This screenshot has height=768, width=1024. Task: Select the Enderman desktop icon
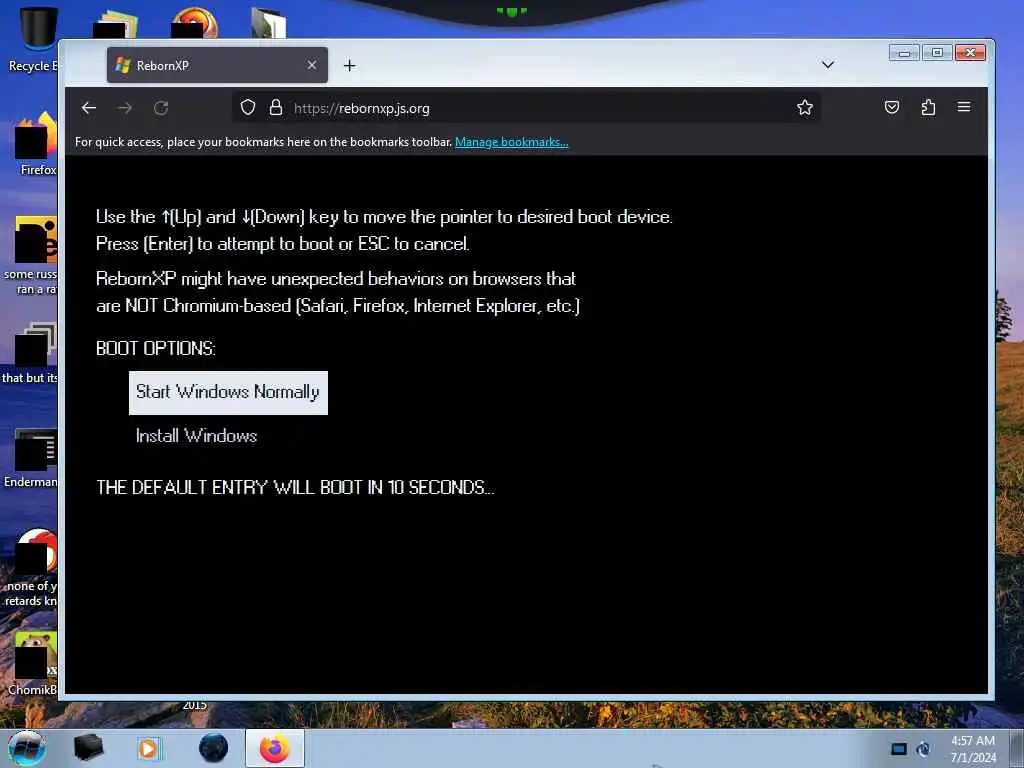33,457
